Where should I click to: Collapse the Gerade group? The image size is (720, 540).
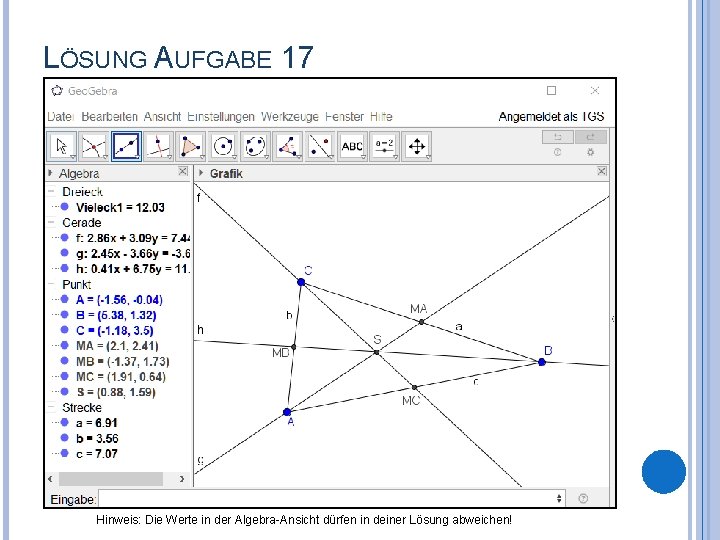51,222
